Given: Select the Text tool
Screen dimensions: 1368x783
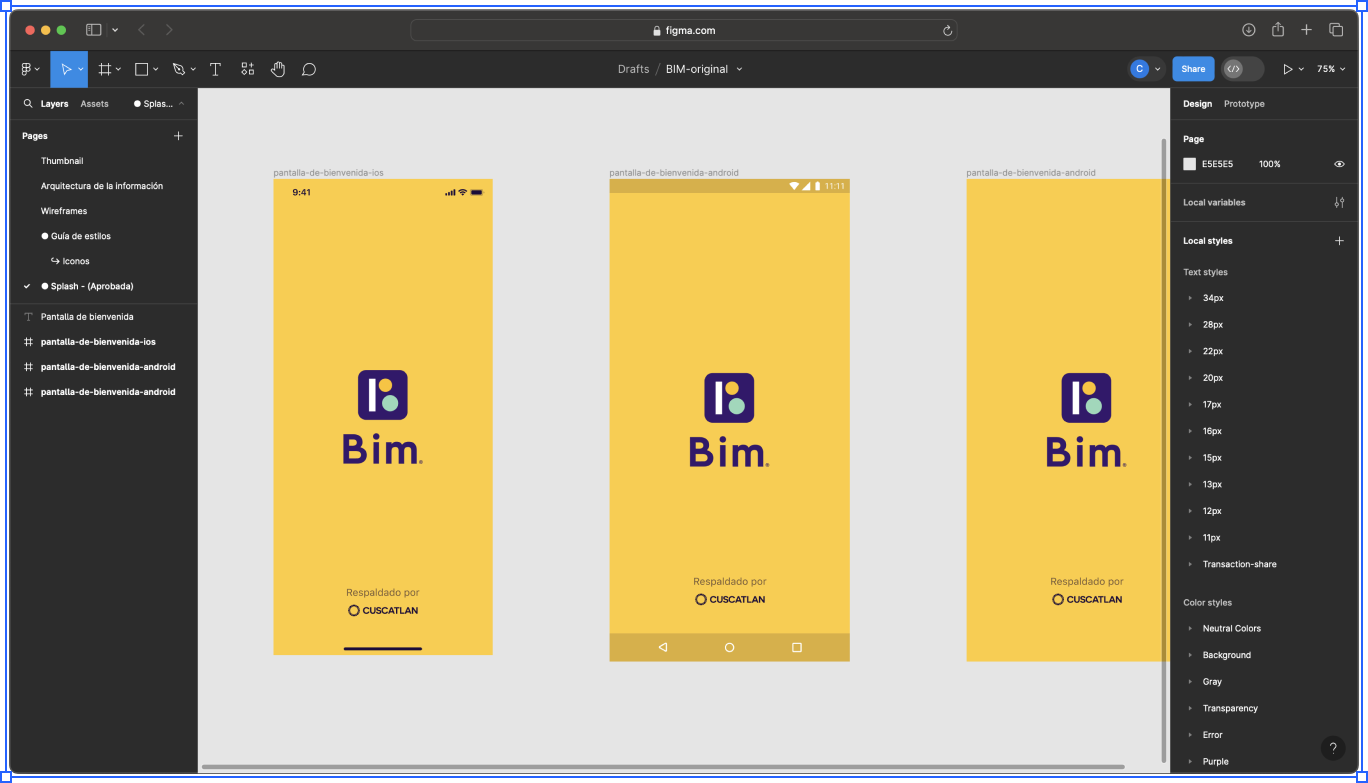Looking at the screenshot, I should point(215,69).
